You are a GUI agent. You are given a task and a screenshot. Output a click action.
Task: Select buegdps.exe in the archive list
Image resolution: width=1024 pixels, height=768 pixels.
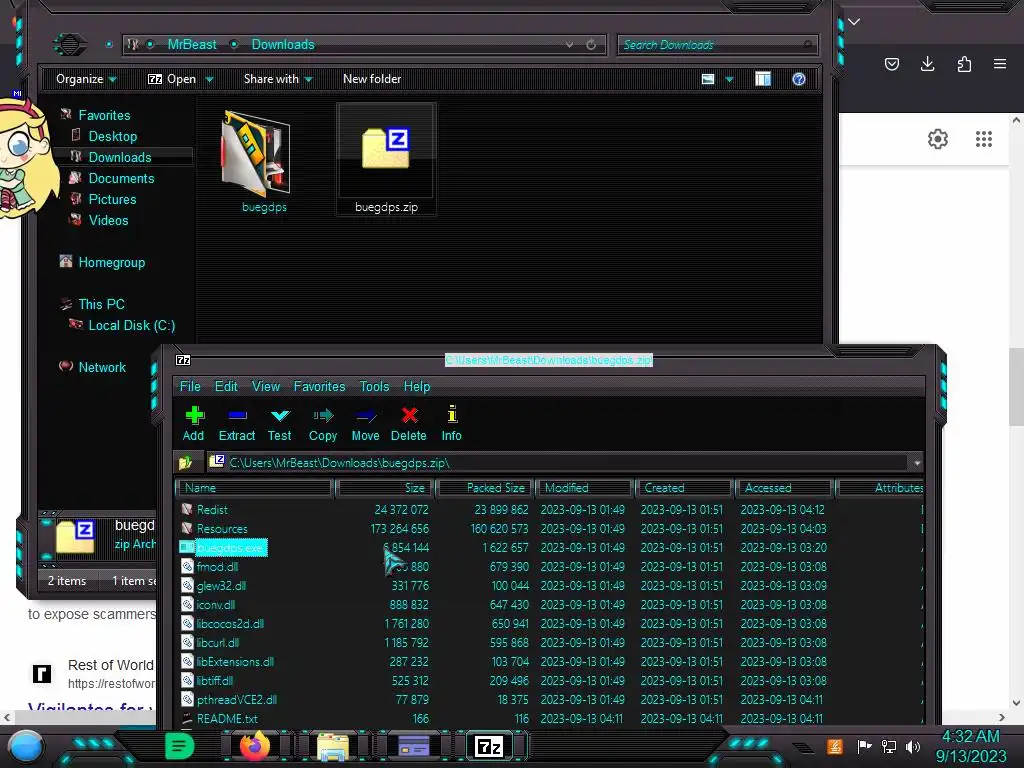(230, 547)
